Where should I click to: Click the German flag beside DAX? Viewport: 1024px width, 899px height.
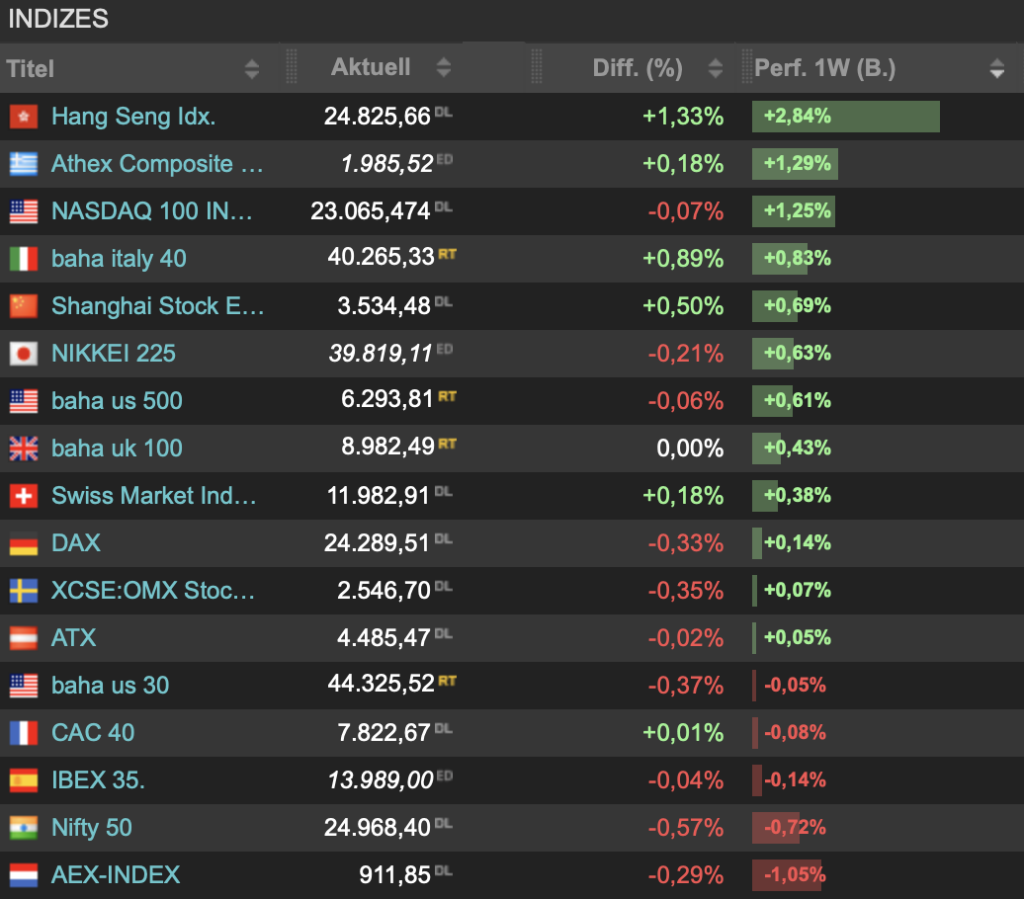tap(24, 543)
